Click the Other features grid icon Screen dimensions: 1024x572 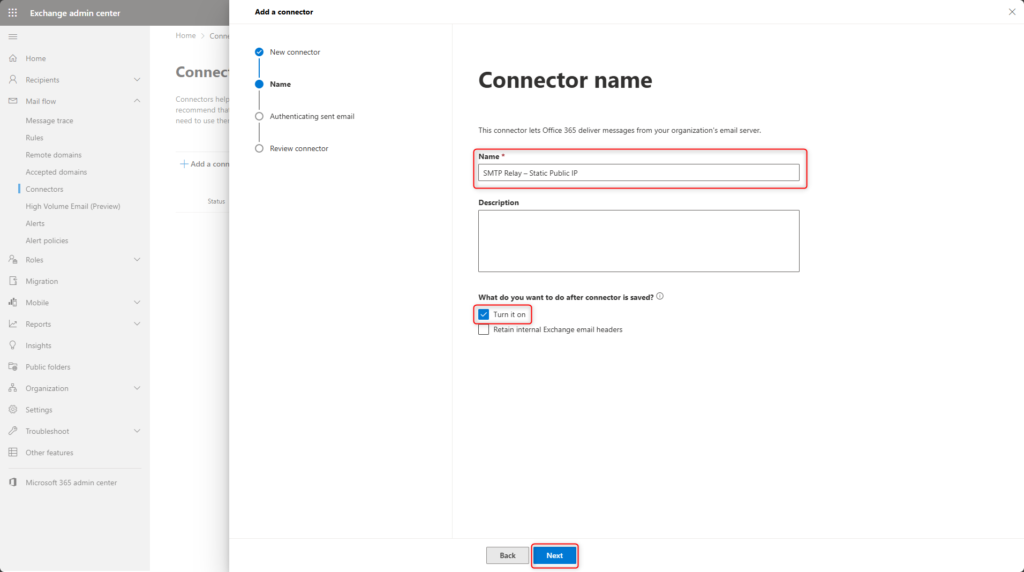click(x=12, y=453)
